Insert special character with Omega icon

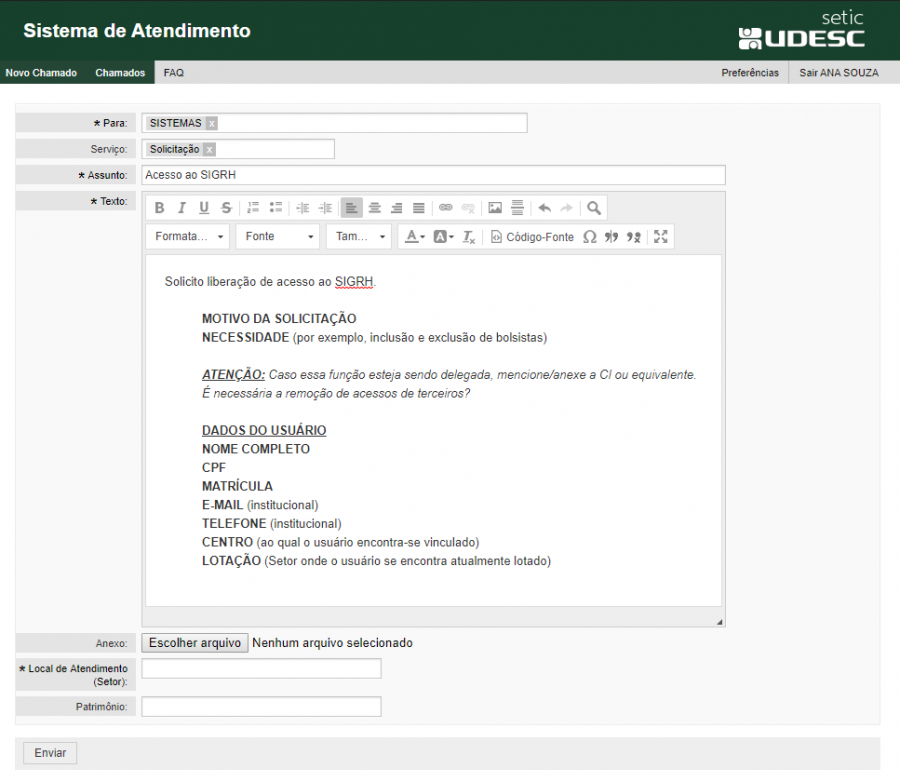(x=589, y=237)
